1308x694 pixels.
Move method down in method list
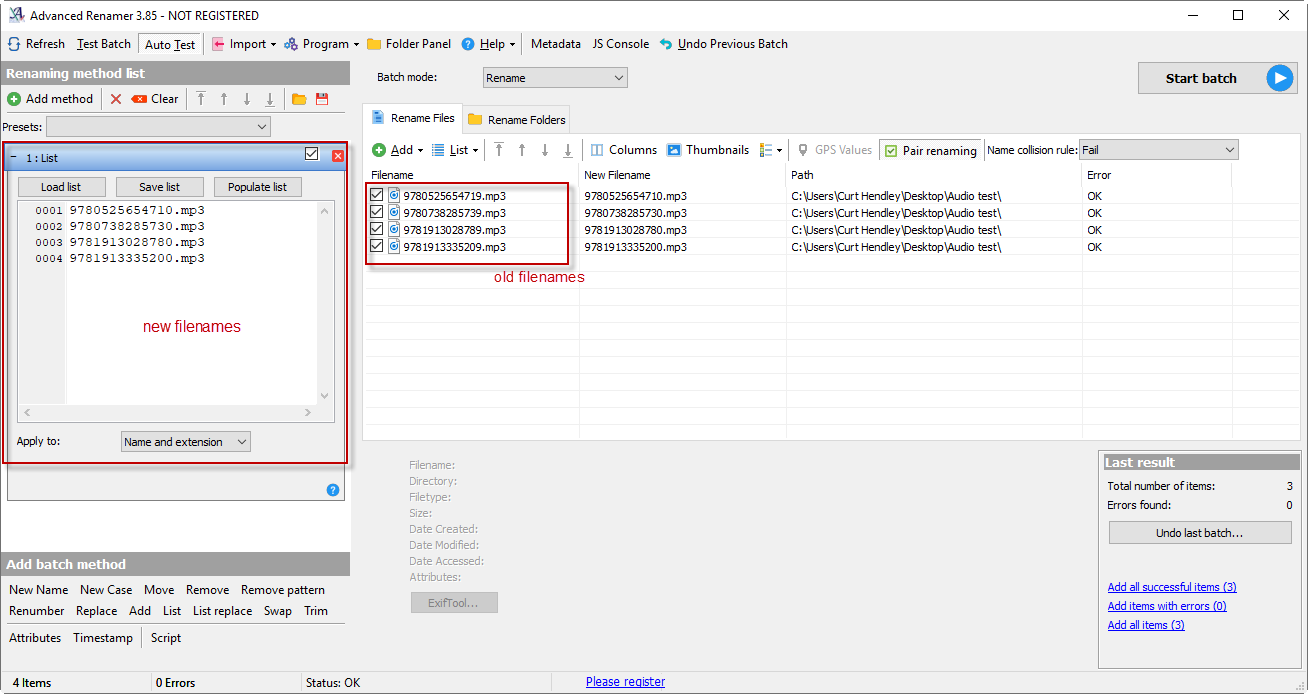247,99
